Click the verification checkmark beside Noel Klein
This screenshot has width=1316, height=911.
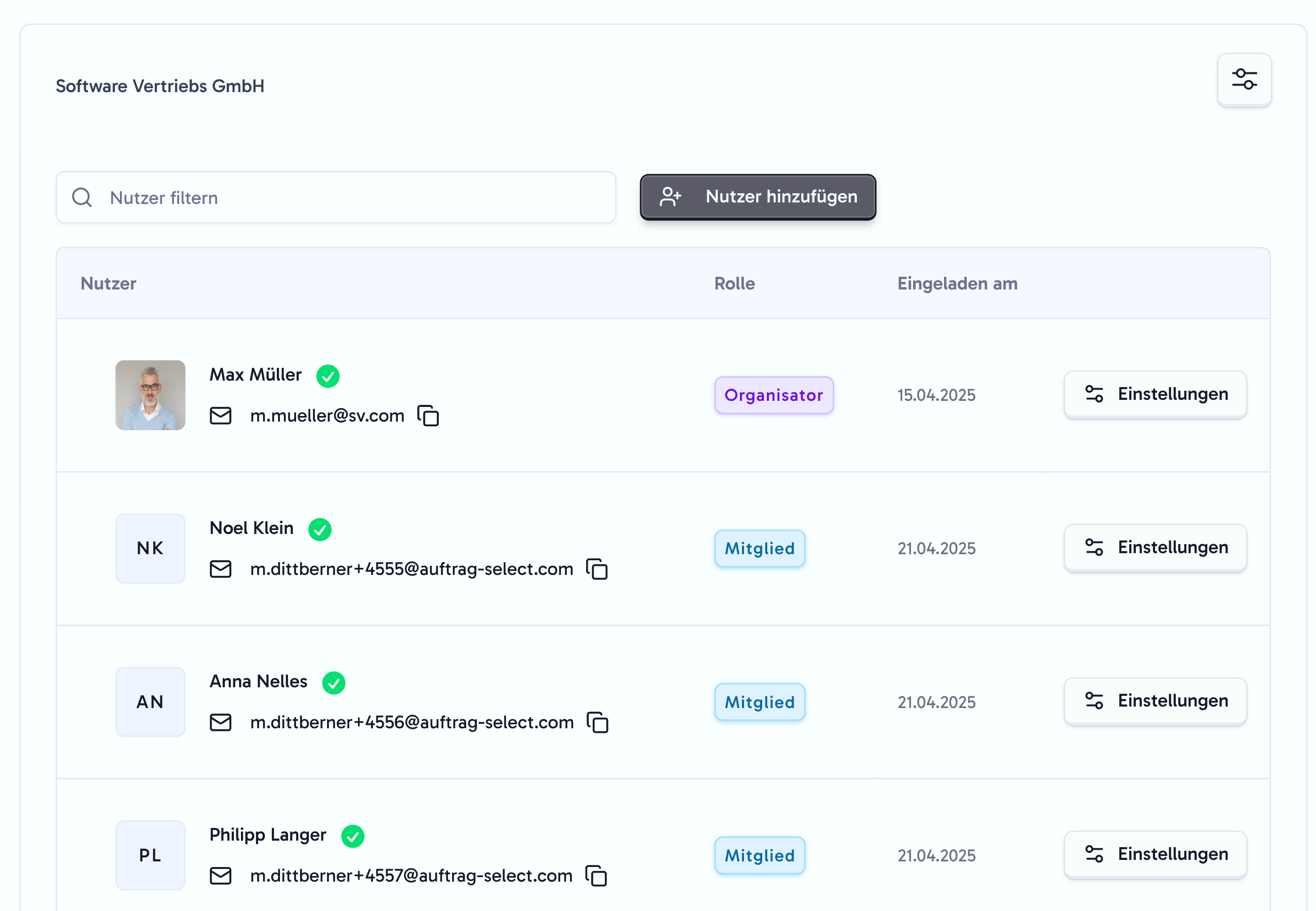point(320,529)
